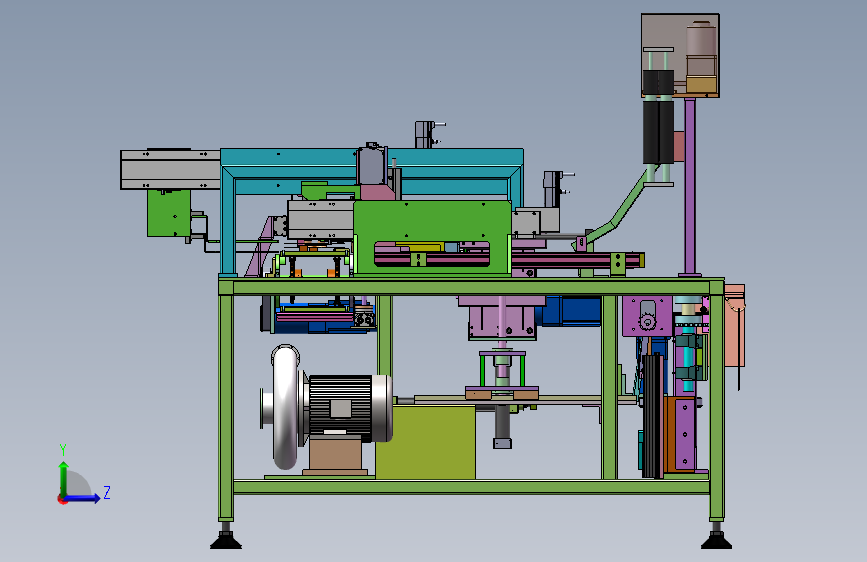Select the brown motor mounting pedestal
The width and height of the screenshot is (867, 562).
(x=335, y=455)
